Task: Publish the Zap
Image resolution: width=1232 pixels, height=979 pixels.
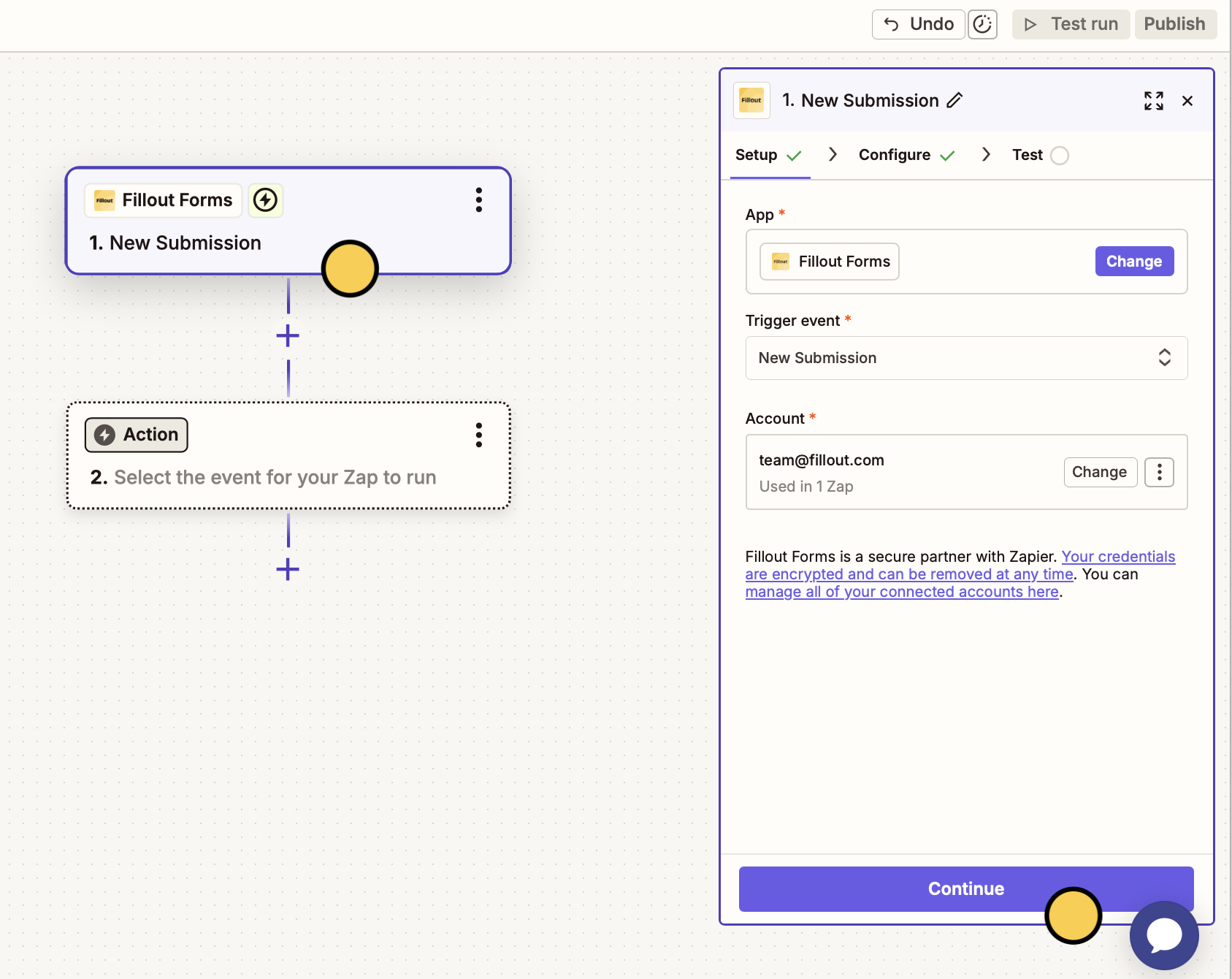Action: pyautogui.click(x=1175, y=24)
